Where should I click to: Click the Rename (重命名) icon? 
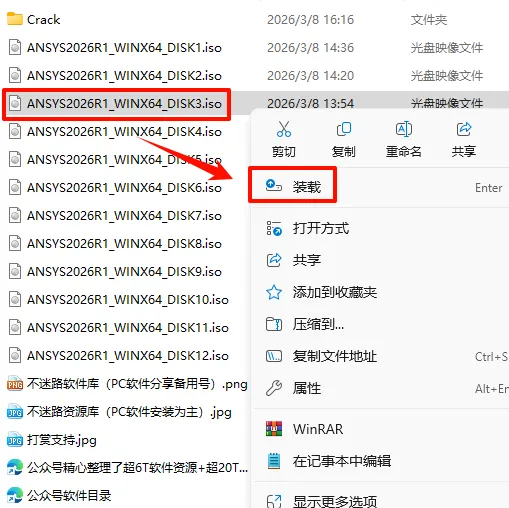pos(404,129)
